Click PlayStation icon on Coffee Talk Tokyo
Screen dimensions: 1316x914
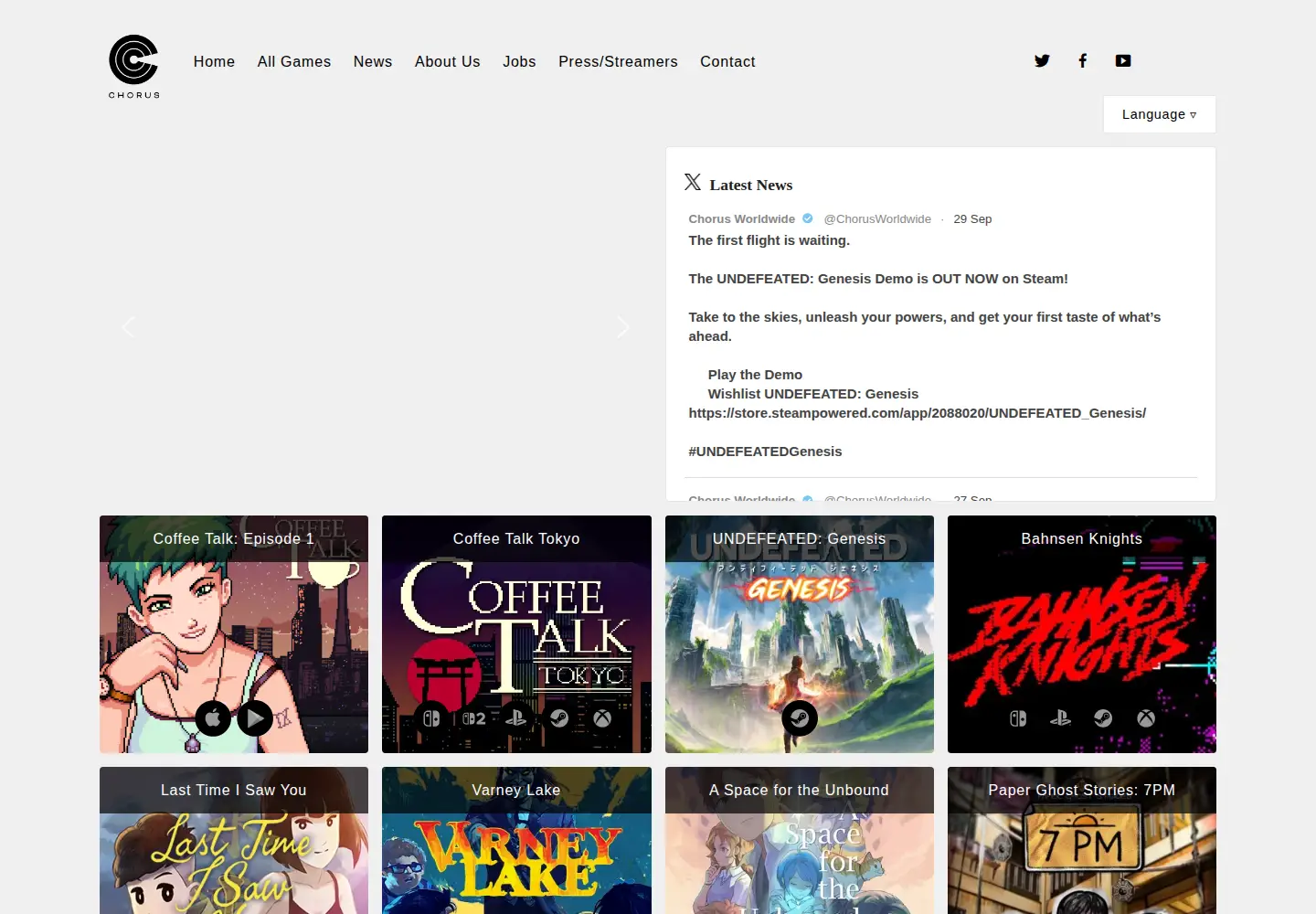pyautogui.click(x=516, y=718)
